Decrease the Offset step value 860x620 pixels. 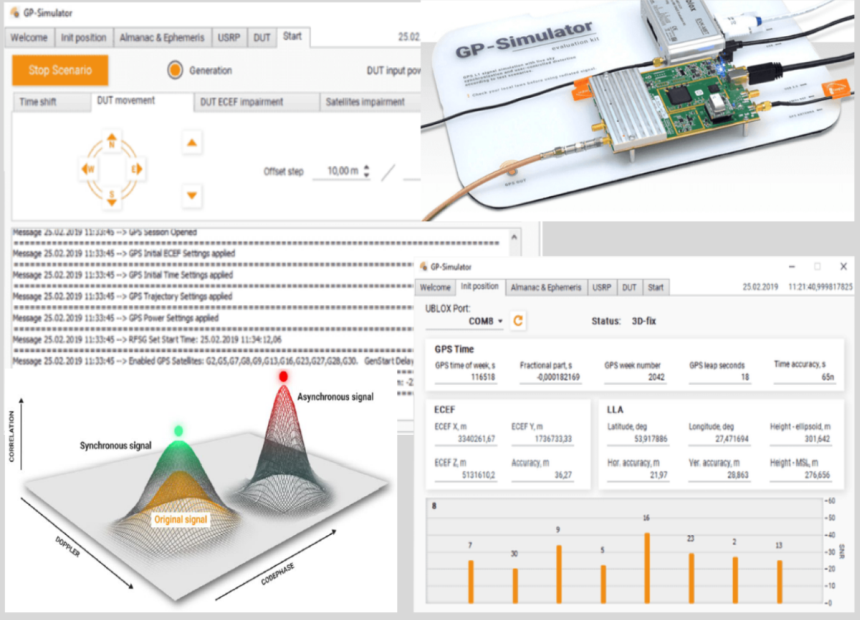(x=366, y=175)
